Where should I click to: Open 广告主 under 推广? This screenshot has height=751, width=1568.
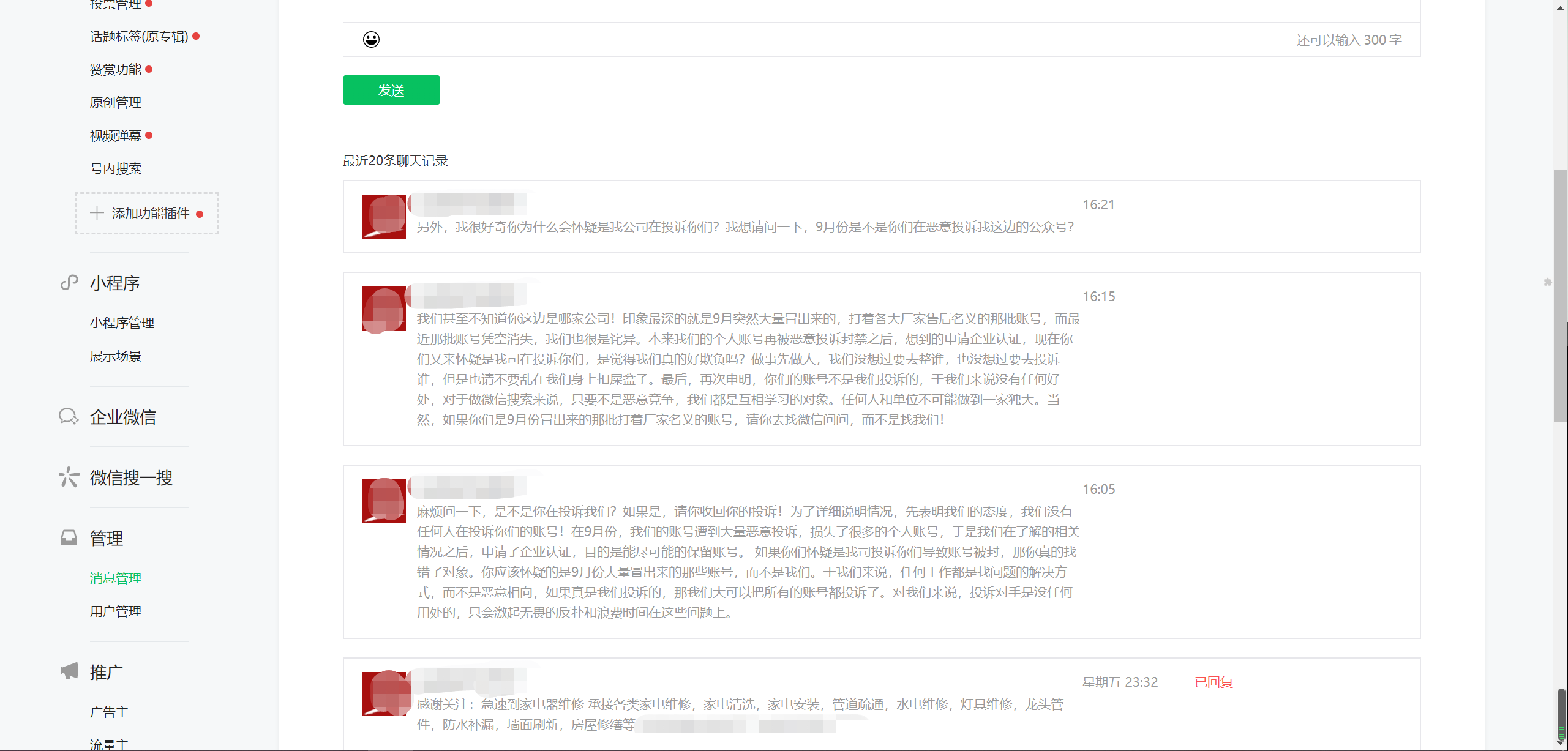pyautogui.click(x=109, y=712)
